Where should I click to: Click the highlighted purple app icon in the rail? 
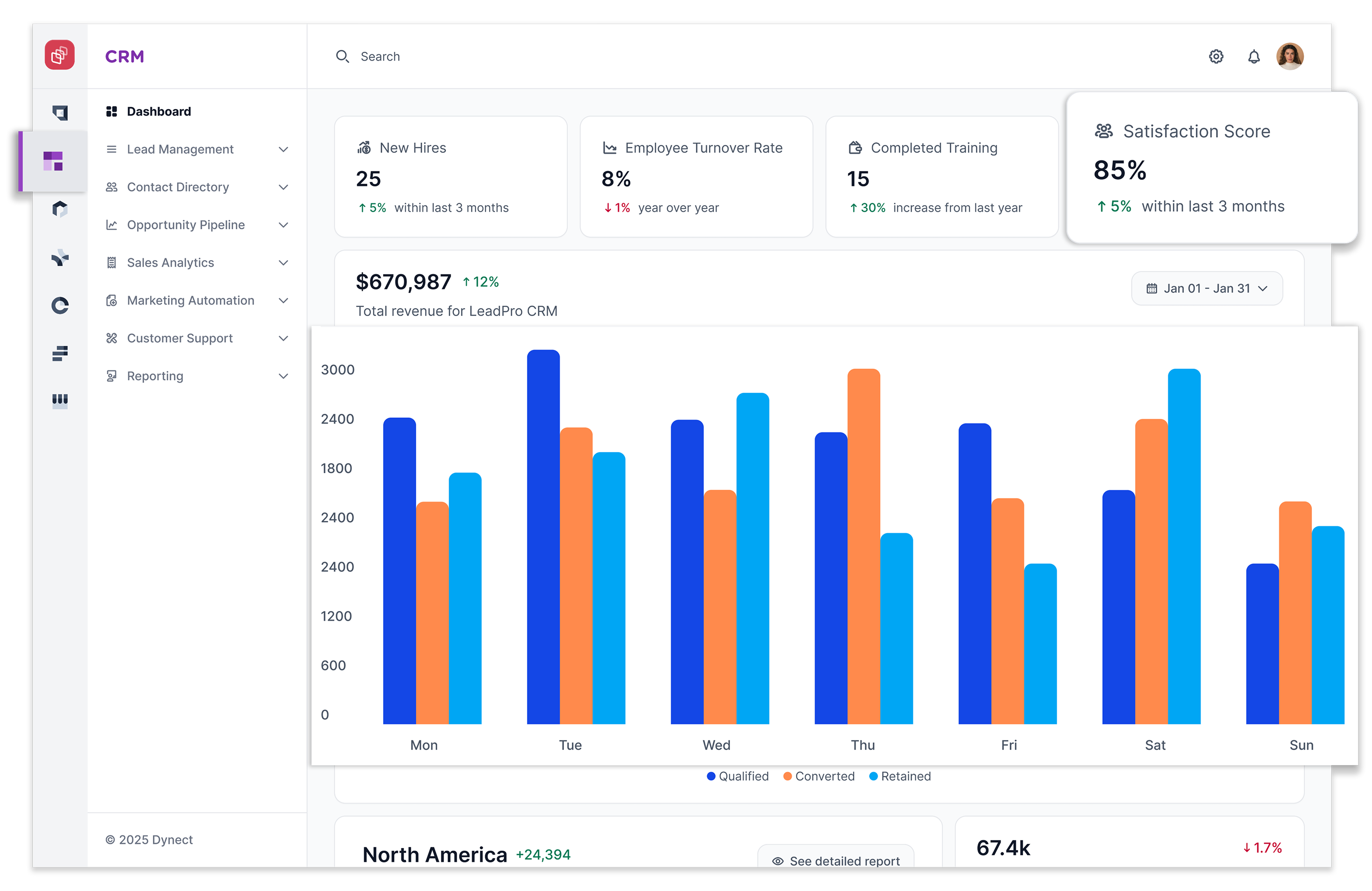pos(53,161)
